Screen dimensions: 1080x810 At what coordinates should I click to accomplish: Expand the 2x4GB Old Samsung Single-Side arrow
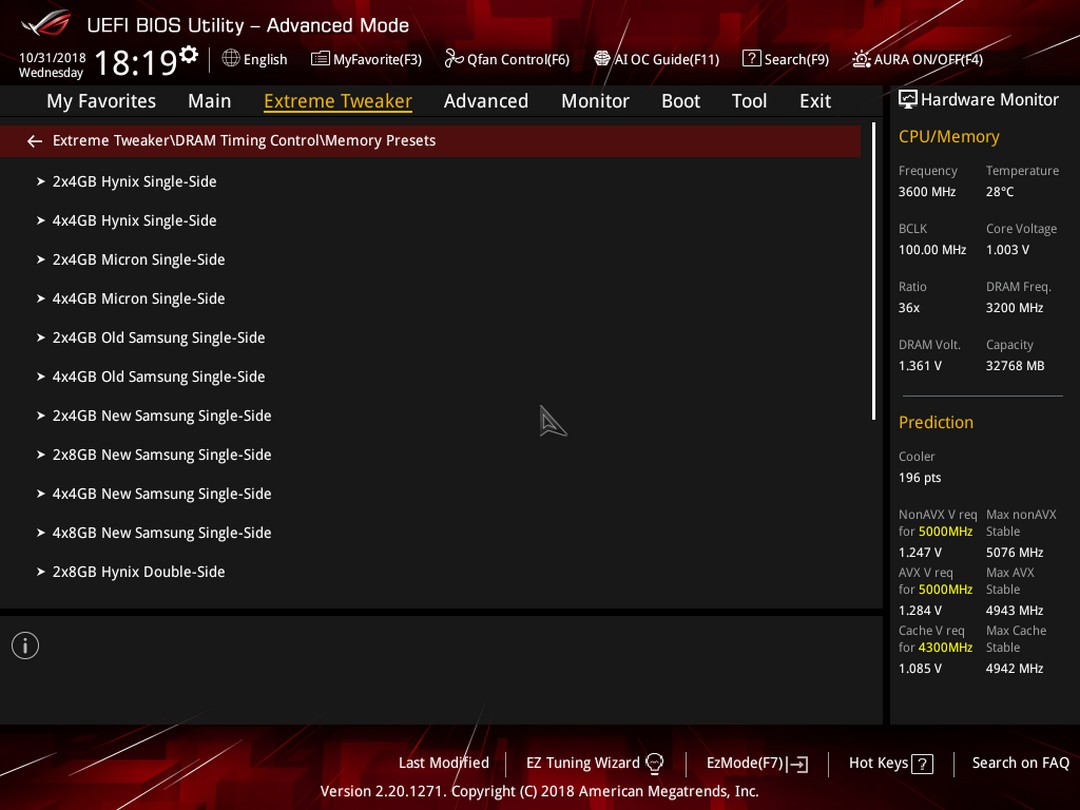coord(41,338)
